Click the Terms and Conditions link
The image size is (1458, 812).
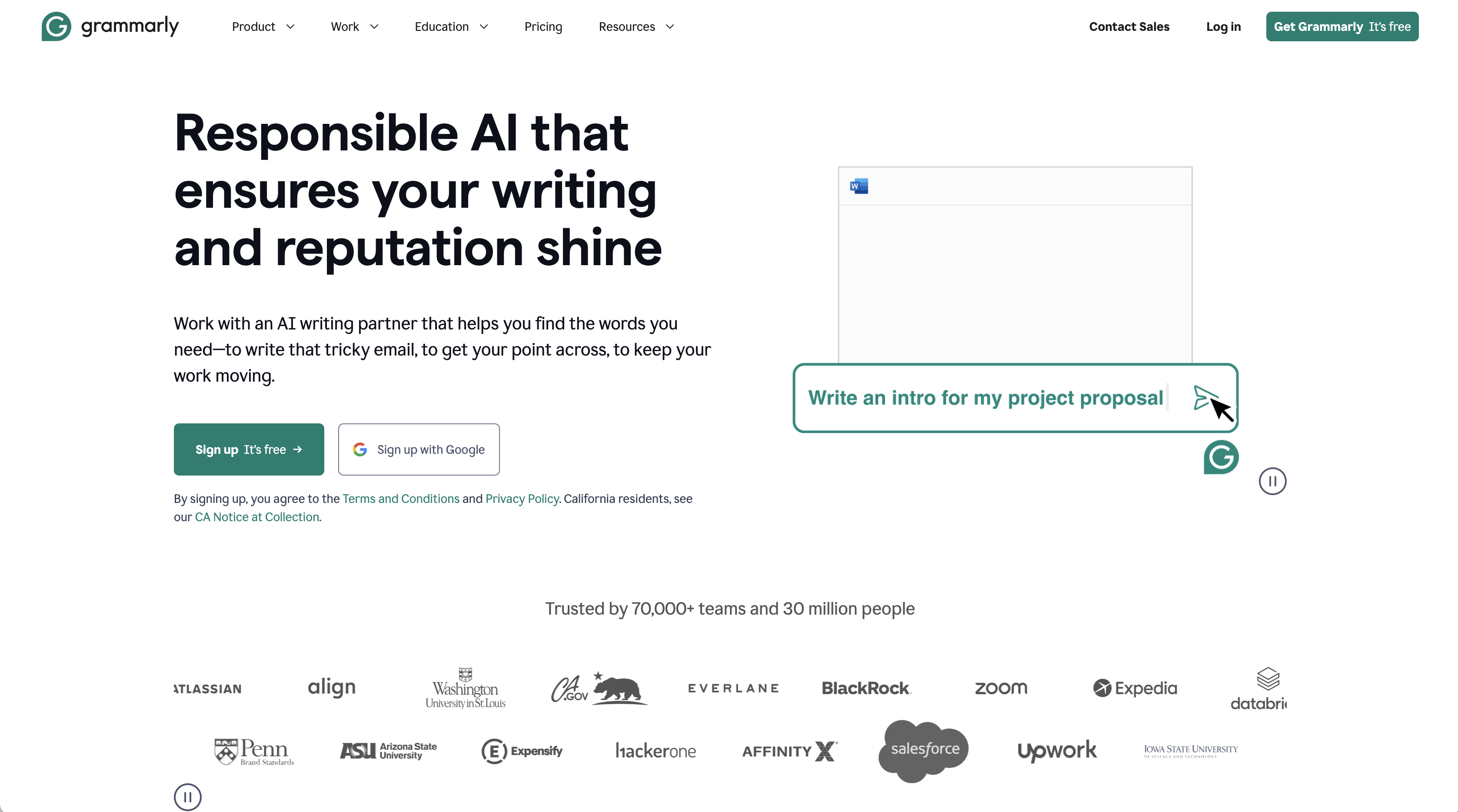click(x=400, y=498)
